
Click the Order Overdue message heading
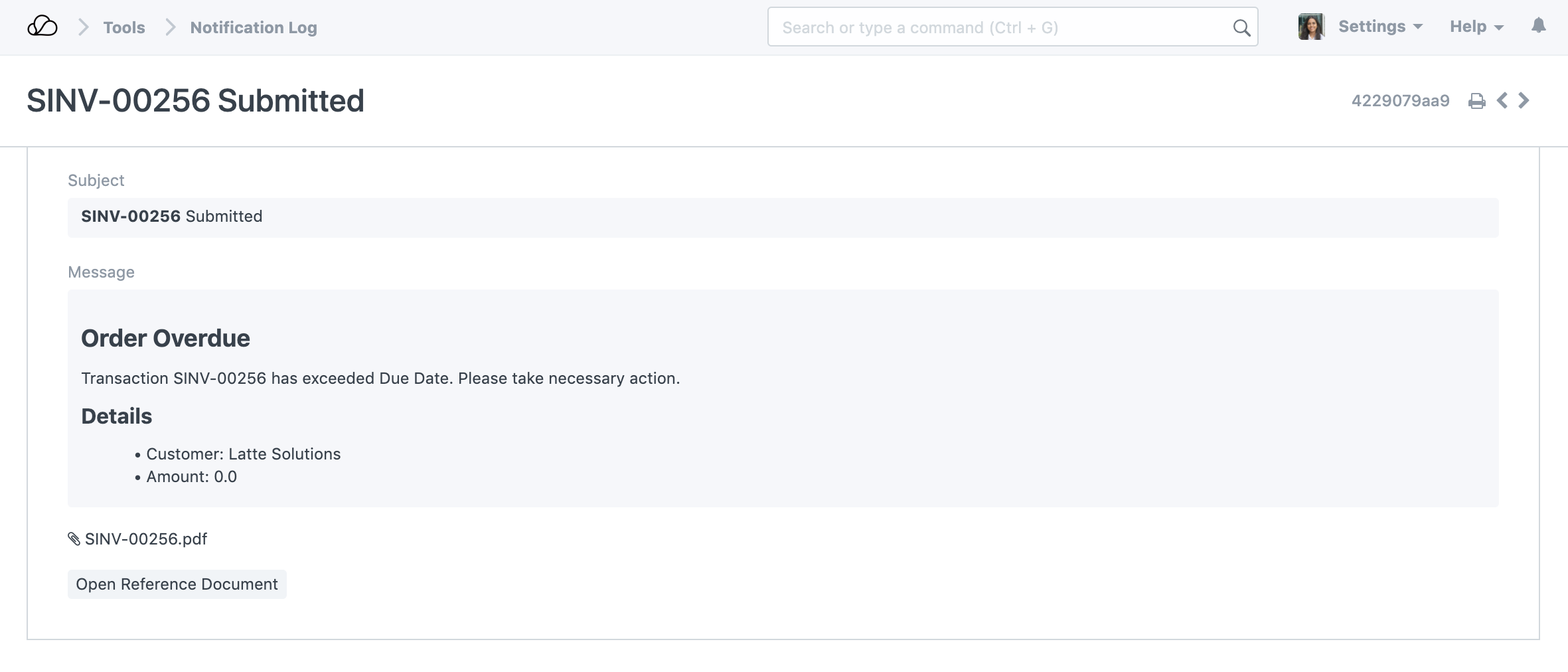(165, 339)
